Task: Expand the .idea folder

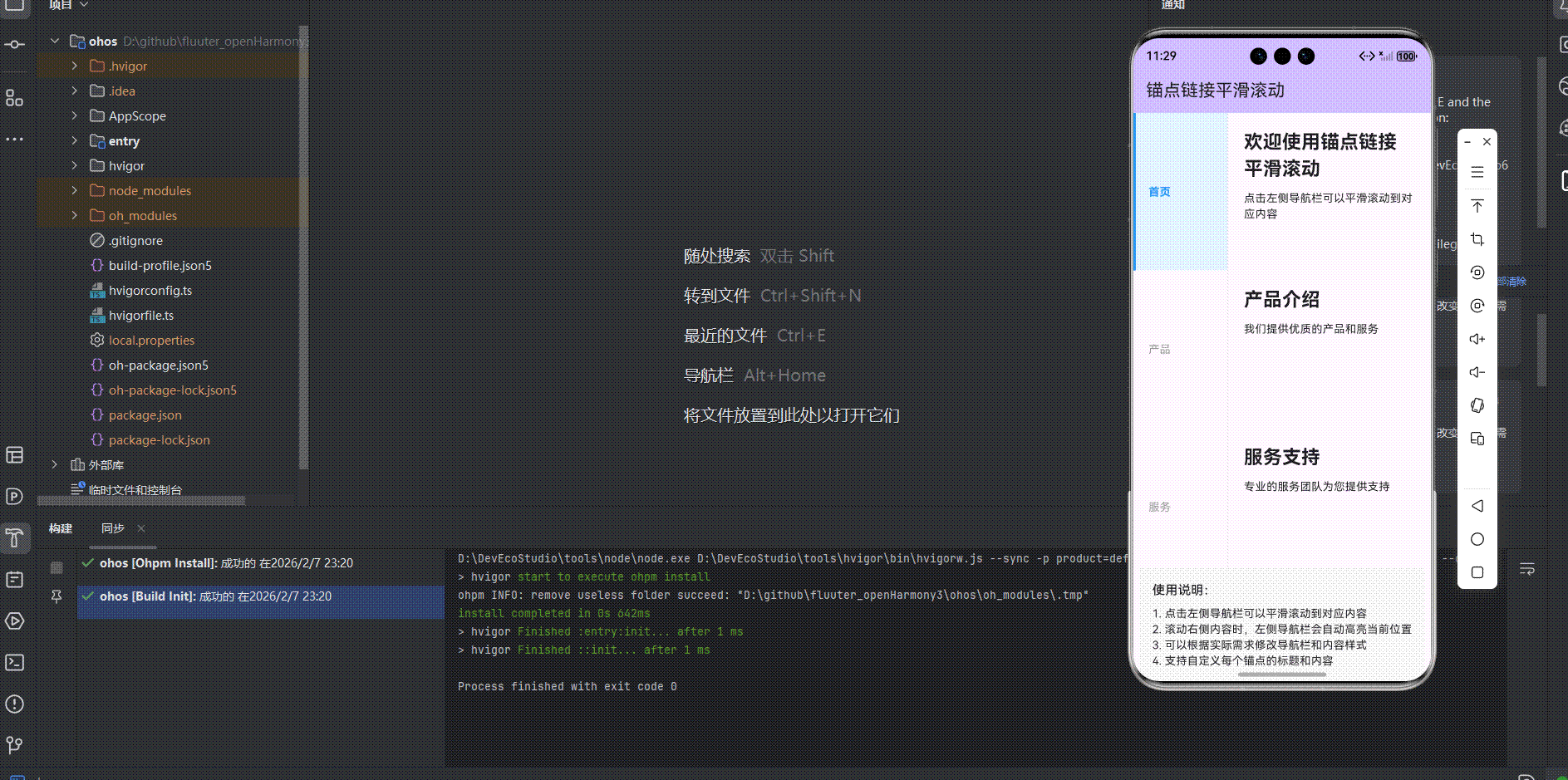Action: [74, 91]
